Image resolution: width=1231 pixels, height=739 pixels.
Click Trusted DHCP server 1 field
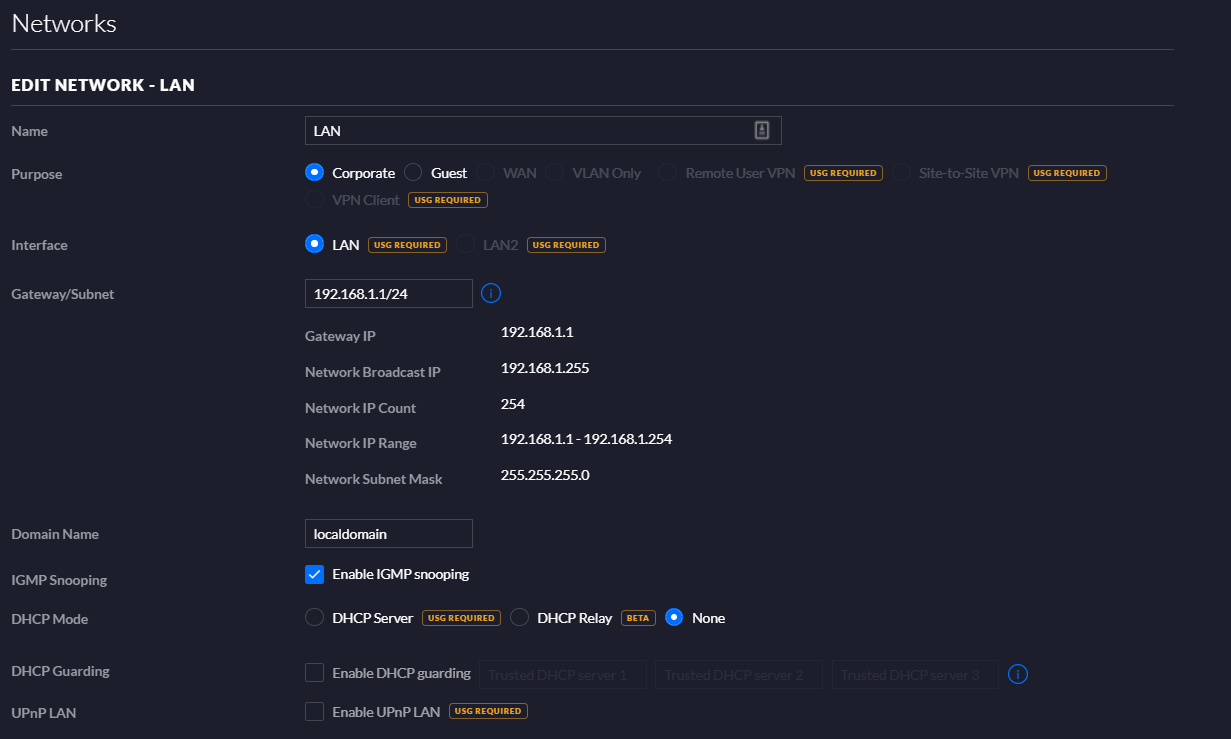click(563, 675)
